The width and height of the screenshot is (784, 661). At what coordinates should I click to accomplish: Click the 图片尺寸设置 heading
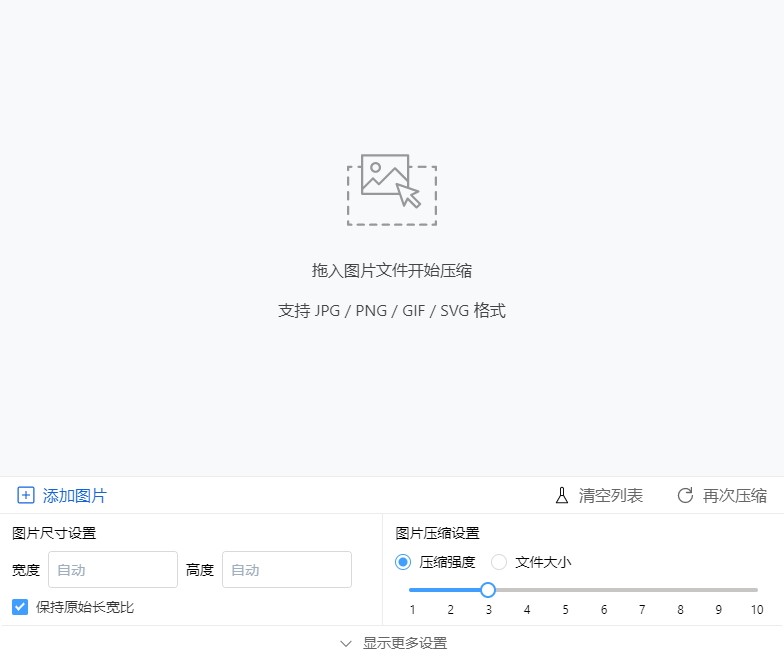click(x=54, y=533)
